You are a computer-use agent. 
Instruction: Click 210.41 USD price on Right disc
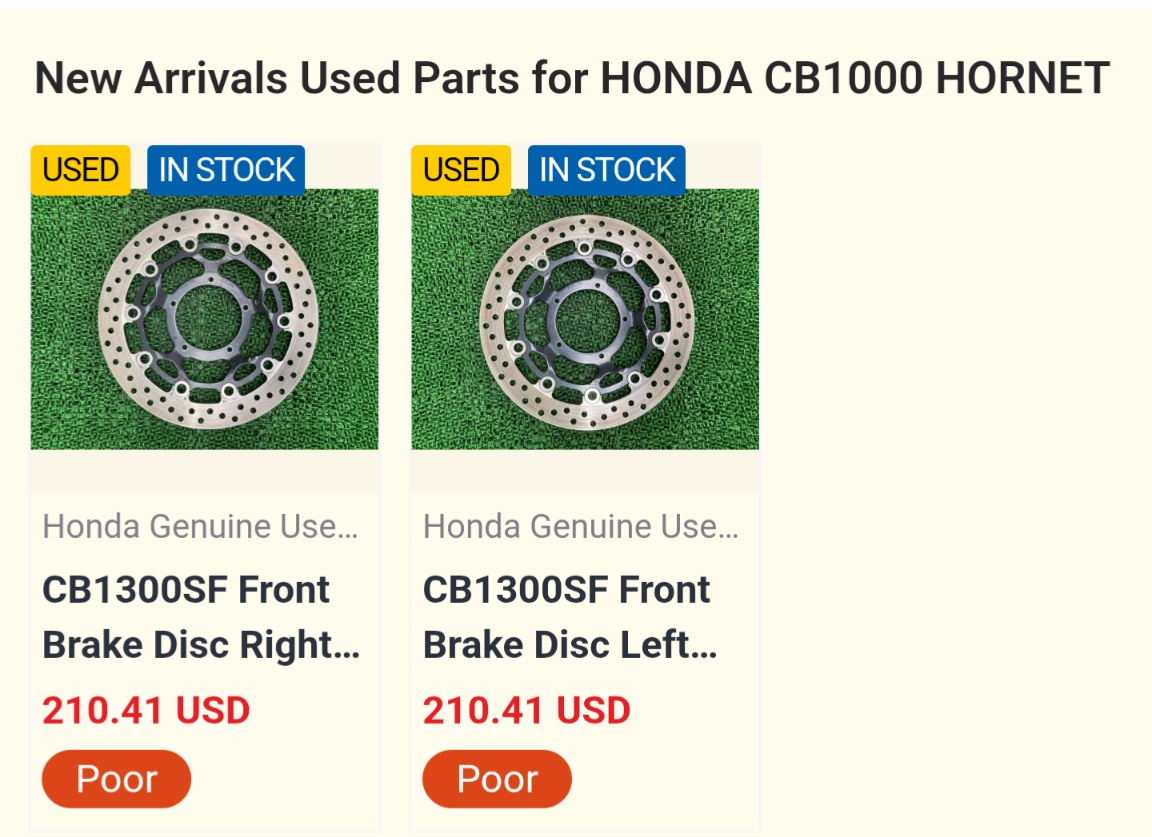[x=146, y=711]
